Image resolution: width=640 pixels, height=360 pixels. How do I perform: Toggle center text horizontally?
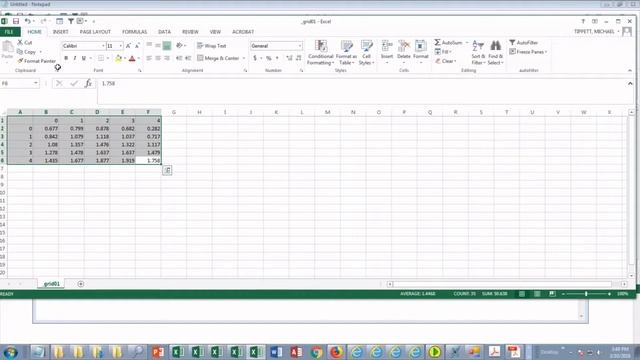(158, 58)
